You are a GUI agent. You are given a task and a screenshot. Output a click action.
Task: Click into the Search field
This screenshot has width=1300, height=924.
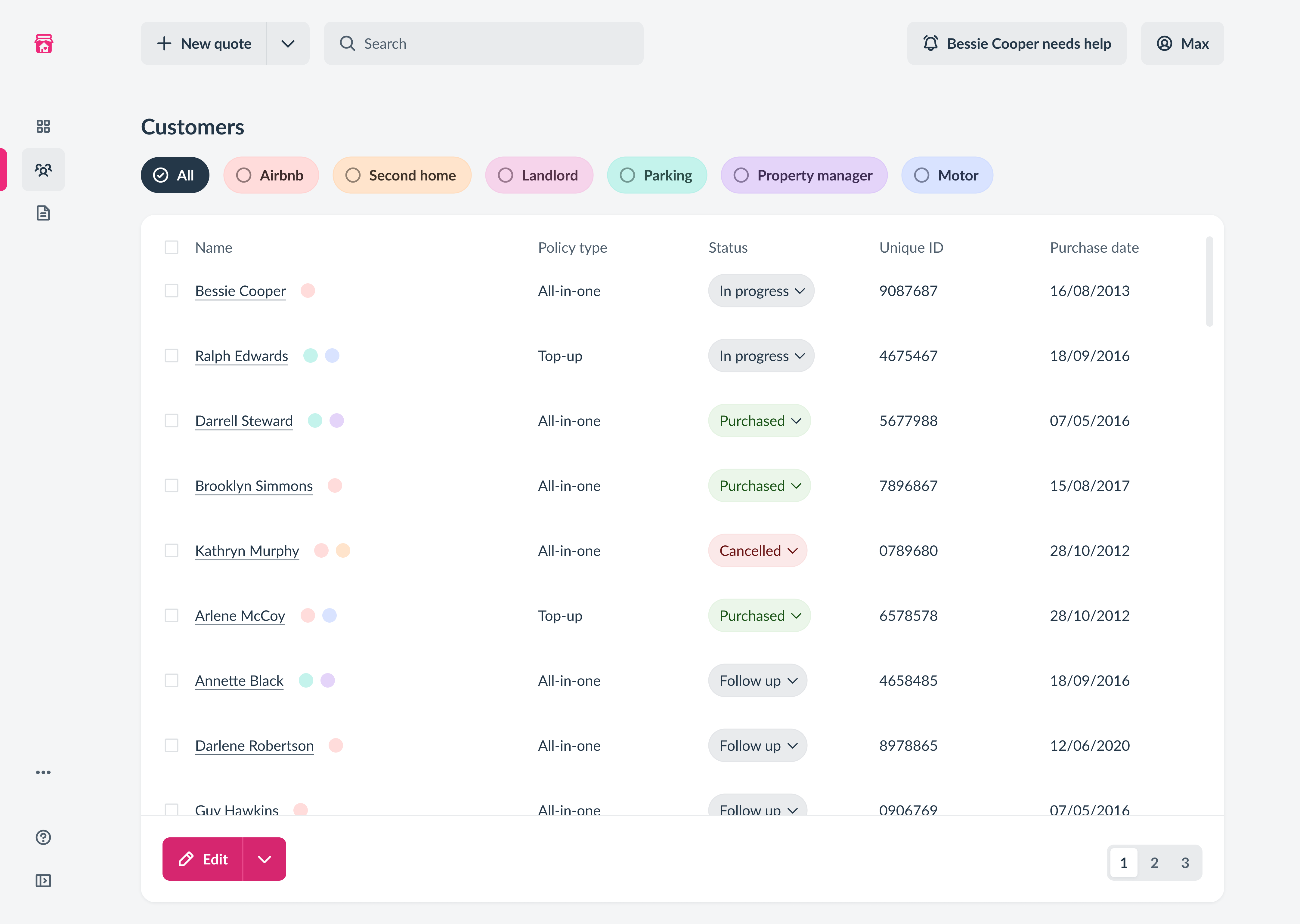[484, 44]
